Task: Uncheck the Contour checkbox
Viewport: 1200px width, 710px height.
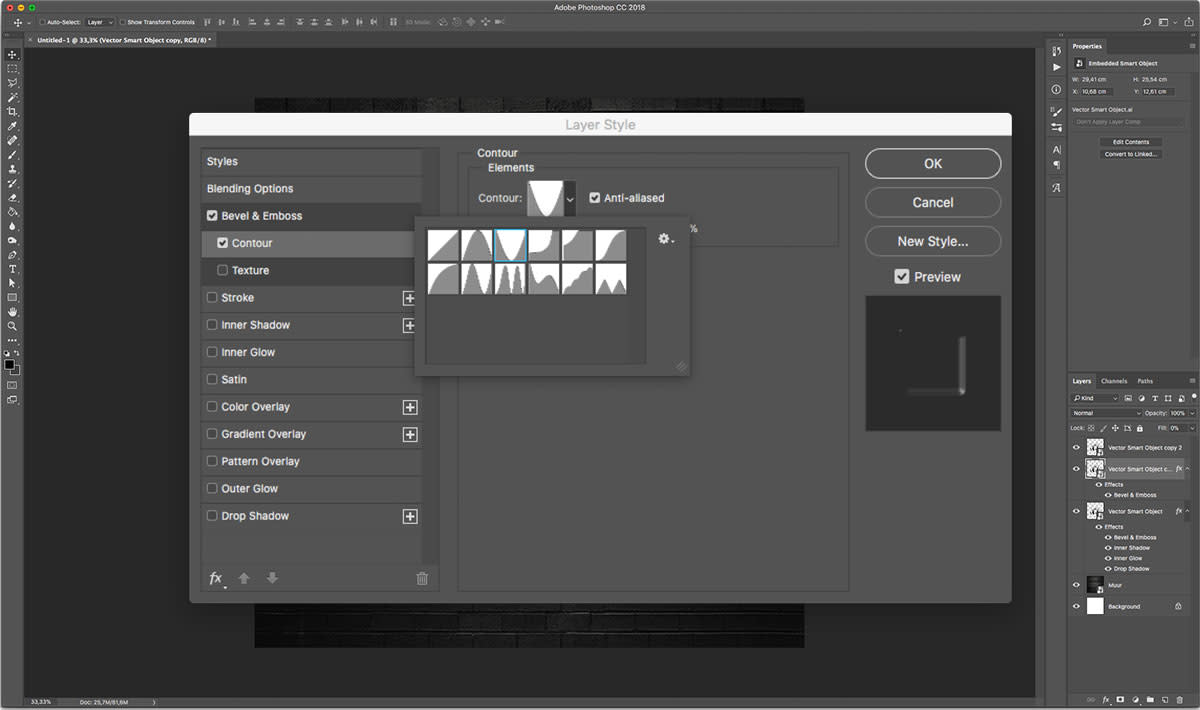Action: [x=222, y=243]
